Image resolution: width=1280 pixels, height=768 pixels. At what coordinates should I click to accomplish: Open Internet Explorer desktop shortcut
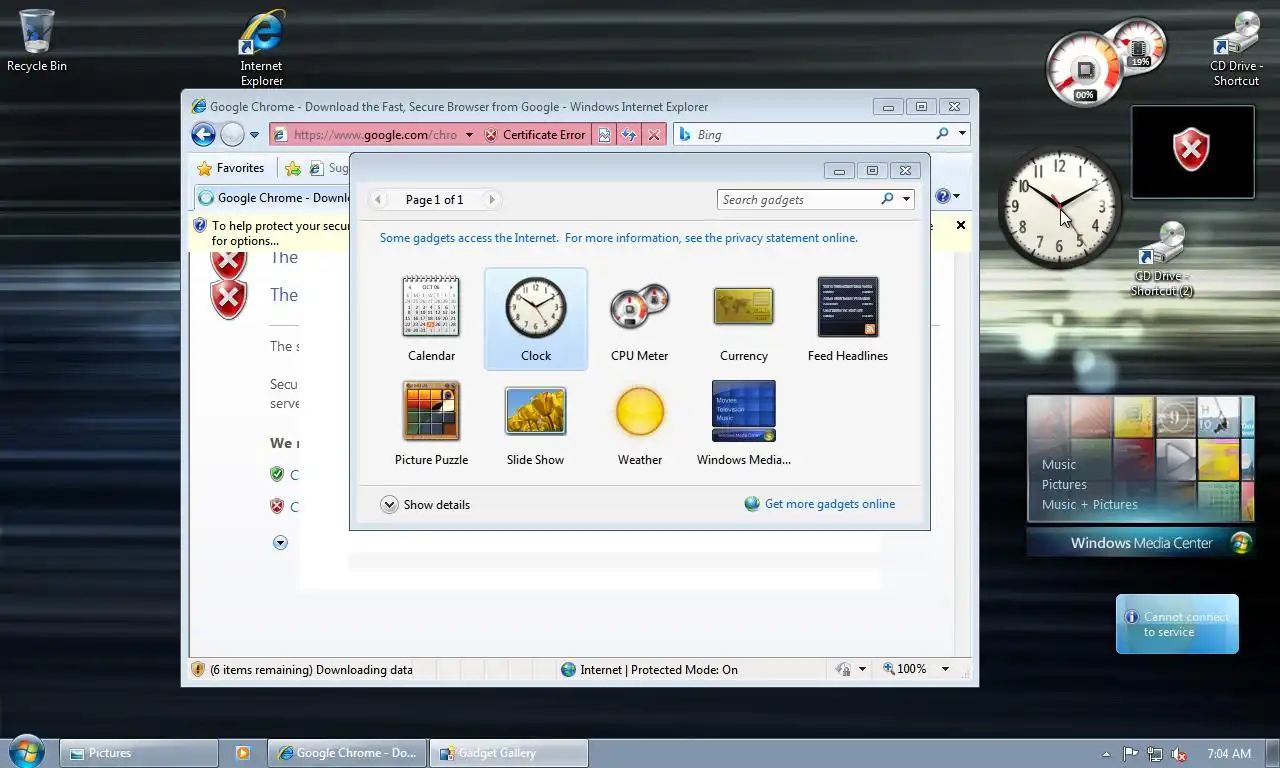(261, 48)
